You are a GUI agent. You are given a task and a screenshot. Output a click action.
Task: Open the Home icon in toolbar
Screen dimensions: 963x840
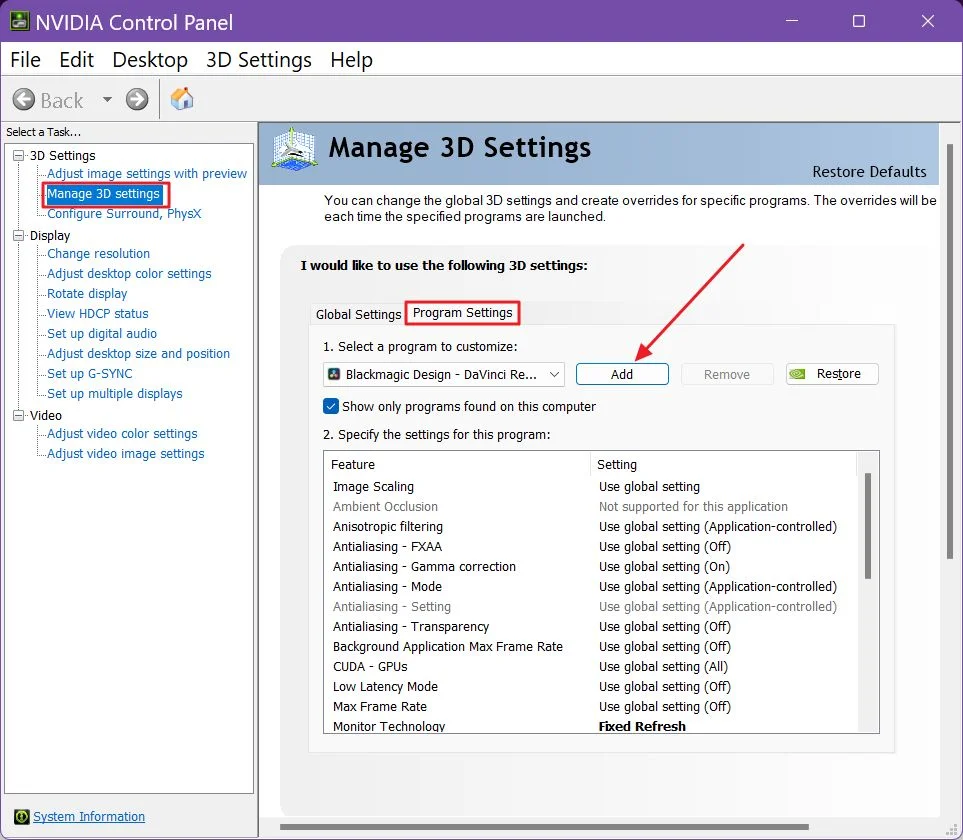pyautogui.click(x=182, y=98)
